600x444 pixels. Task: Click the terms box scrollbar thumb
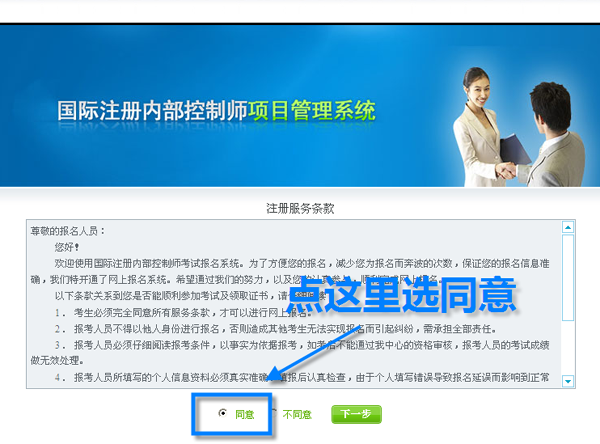[568, 278]
